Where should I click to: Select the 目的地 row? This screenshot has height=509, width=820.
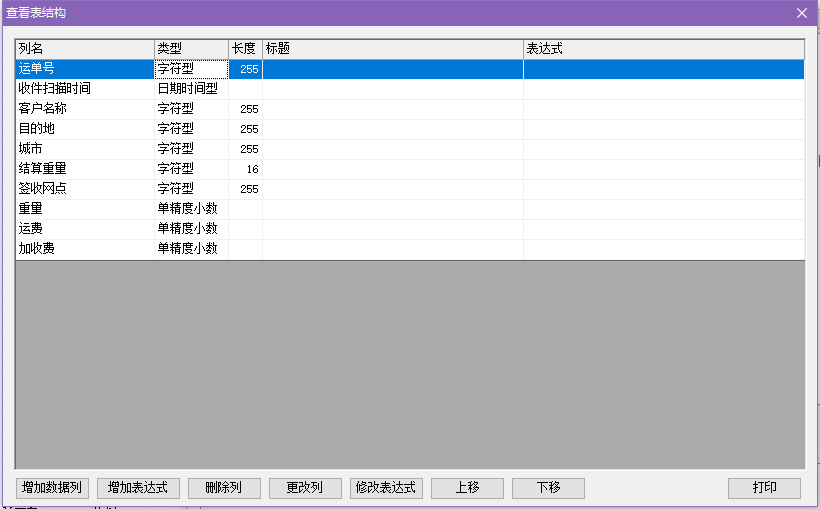click(x=410, y=129)
